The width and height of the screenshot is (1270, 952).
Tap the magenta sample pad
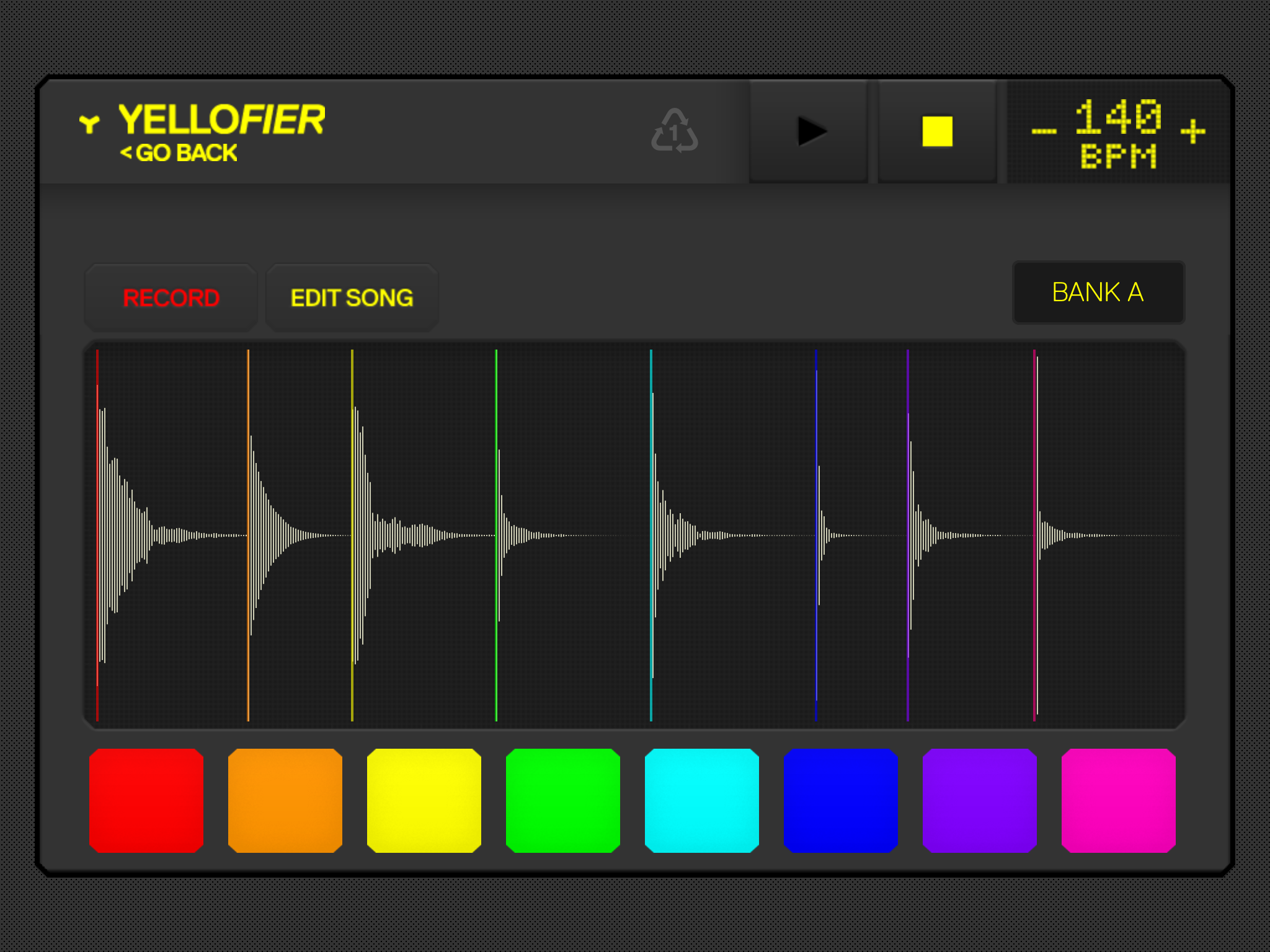1119,800
